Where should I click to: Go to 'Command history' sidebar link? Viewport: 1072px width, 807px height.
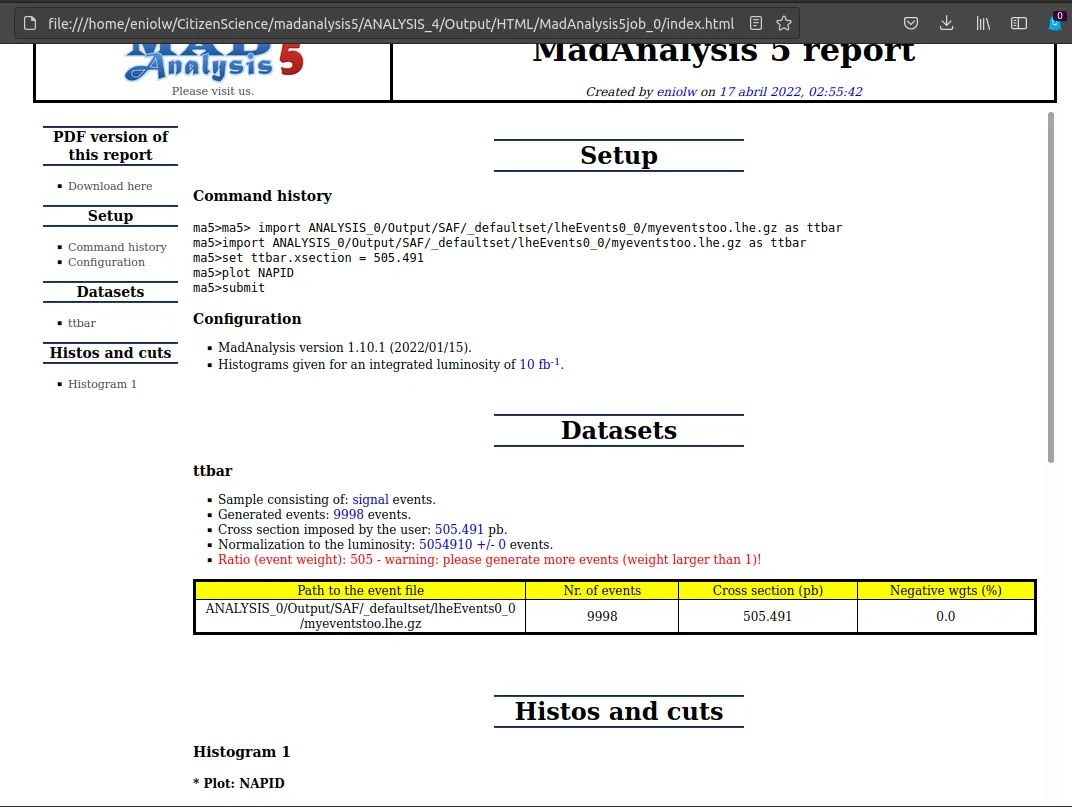point(117,247)
